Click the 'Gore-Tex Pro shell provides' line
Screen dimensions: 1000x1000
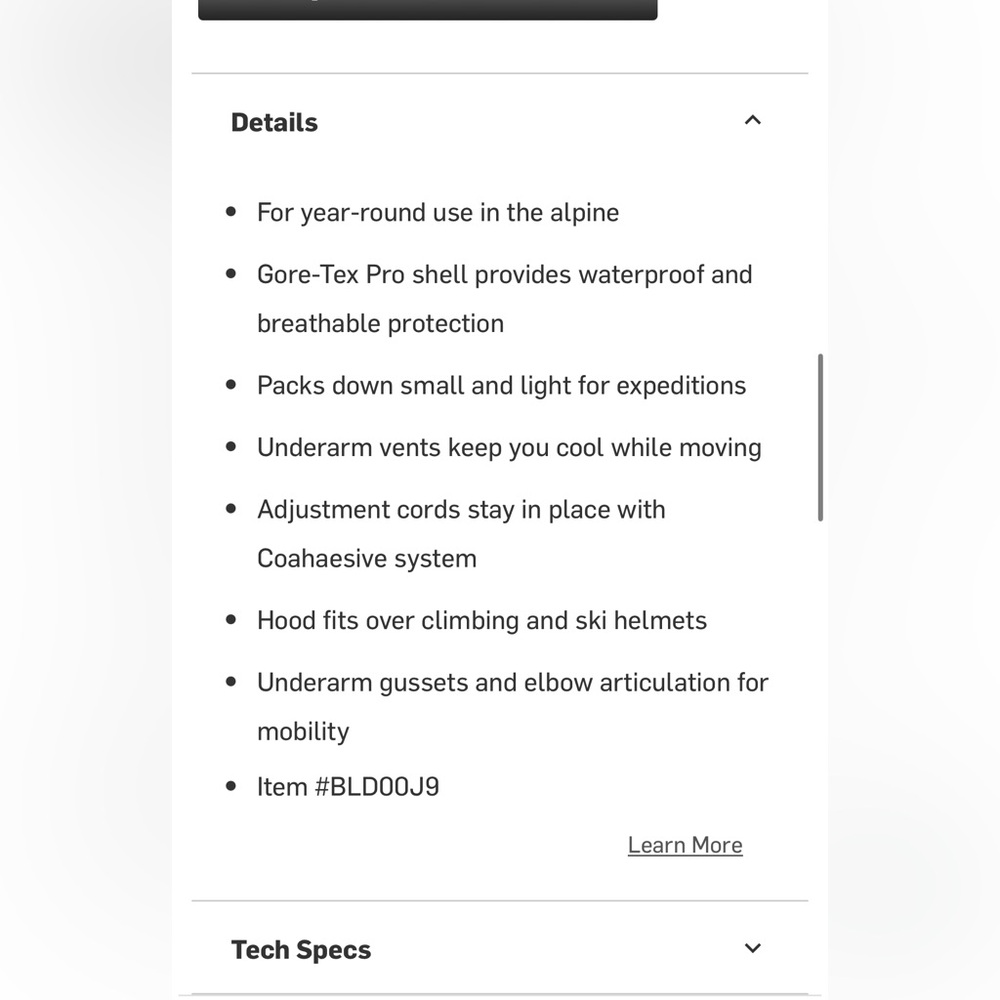pyautogui.click(x=504, y=274)
